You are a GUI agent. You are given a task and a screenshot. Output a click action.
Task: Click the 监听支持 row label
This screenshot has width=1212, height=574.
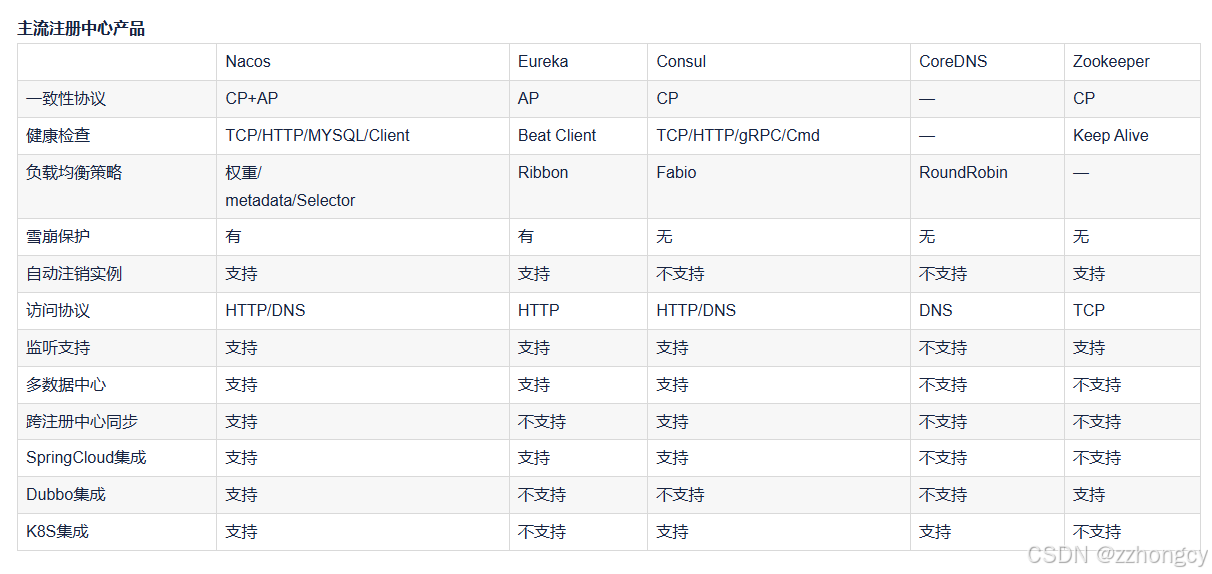(58, 348)
